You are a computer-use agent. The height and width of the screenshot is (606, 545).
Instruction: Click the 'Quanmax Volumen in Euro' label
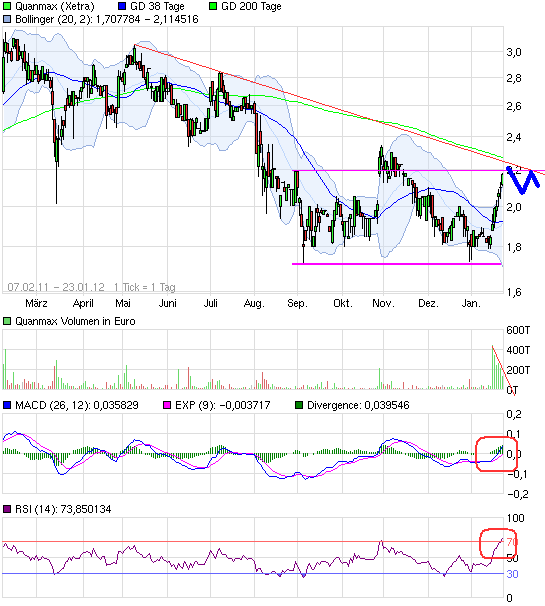coord(75,321)
